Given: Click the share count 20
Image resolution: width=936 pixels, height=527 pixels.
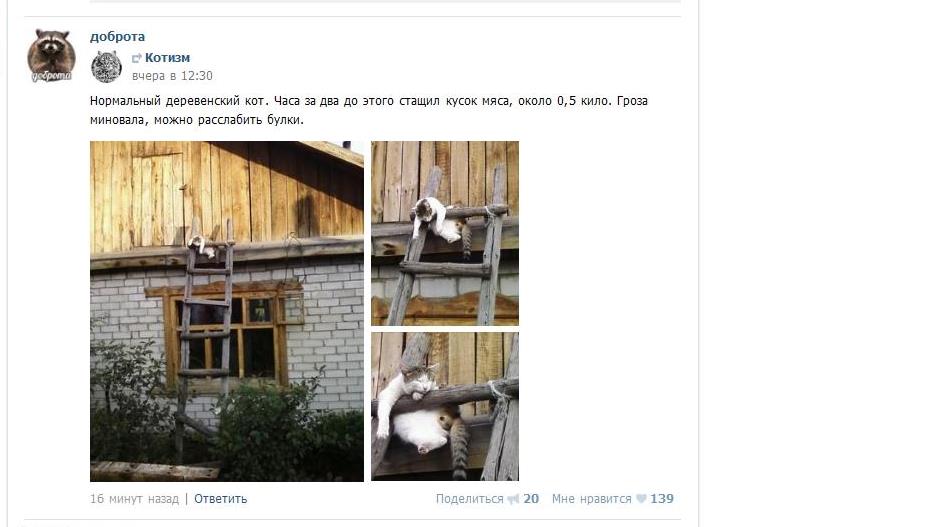Looking at the screenshot, I should (x=531, y=498).
